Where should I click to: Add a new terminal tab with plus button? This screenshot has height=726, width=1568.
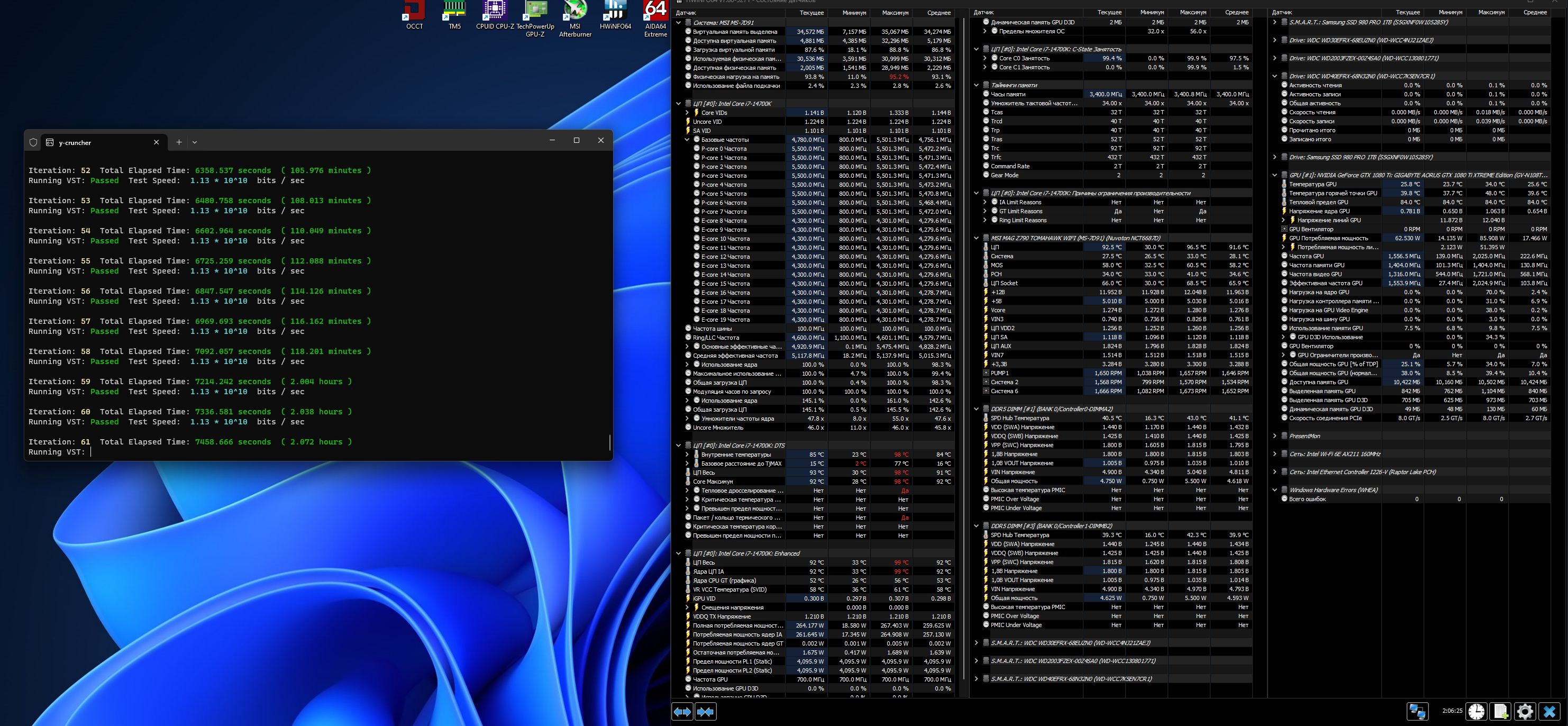click(x=179, y=142)
